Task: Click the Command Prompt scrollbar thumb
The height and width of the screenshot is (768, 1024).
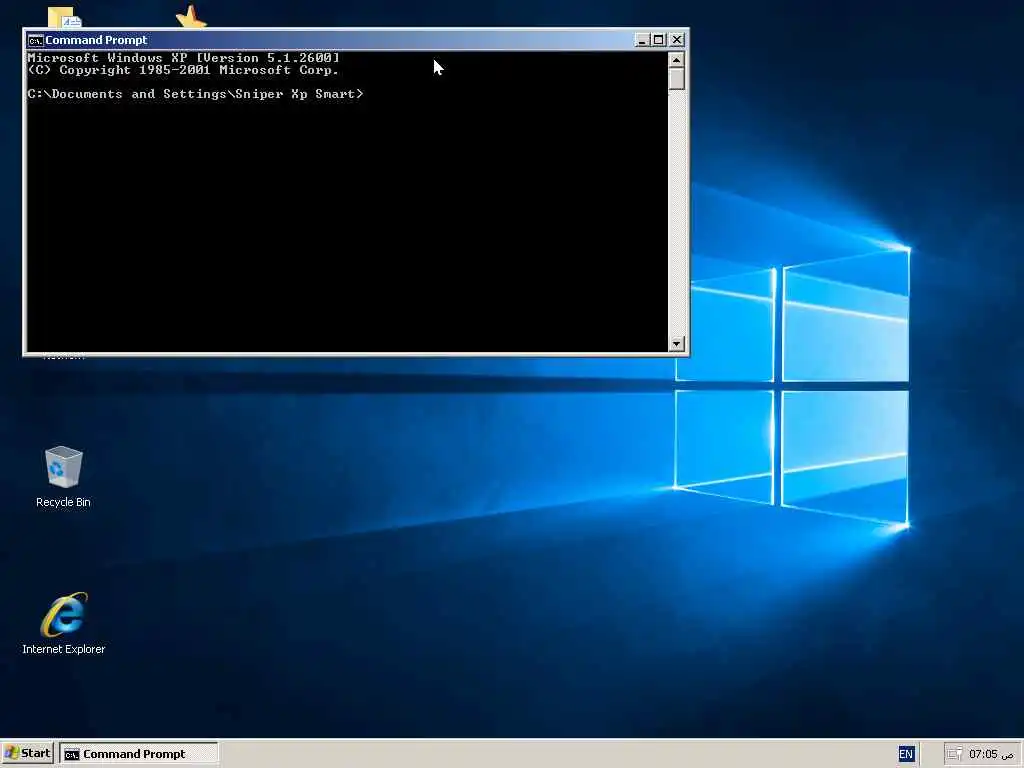Action: (677, 79)
